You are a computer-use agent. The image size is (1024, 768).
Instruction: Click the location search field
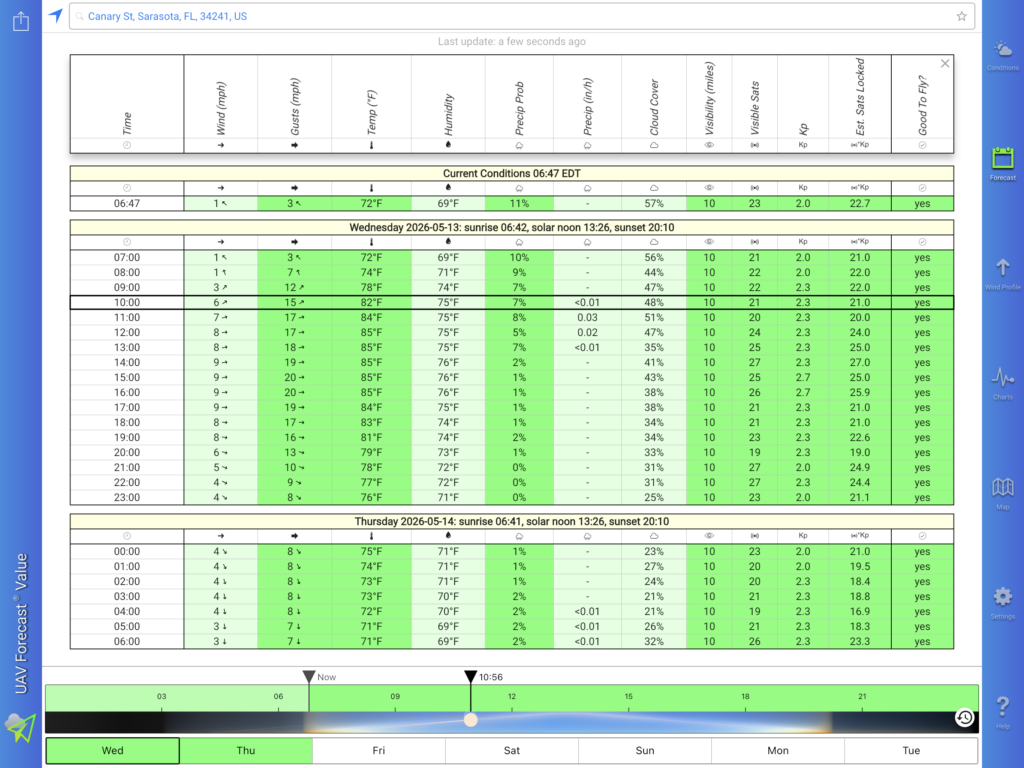pos(521,16)
